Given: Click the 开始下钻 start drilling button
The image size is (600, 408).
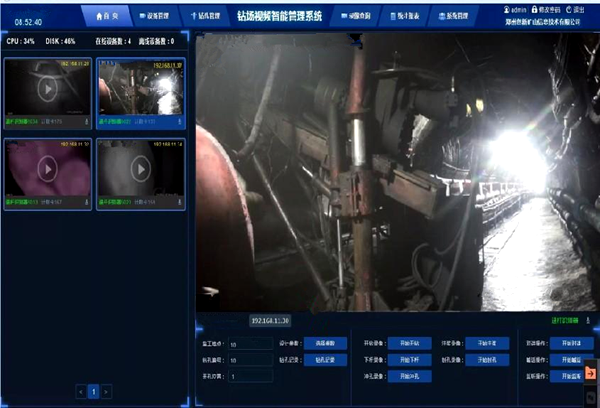Looking at the screenshot, I should click(403, 359).
